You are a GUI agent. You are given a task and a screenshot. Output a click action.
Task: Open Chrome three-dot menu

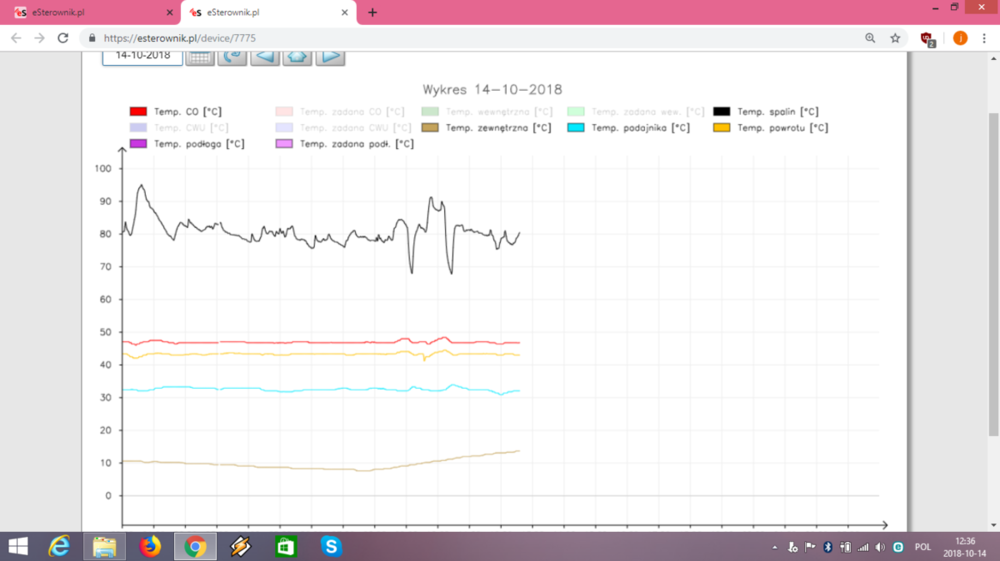coord(985,38)
